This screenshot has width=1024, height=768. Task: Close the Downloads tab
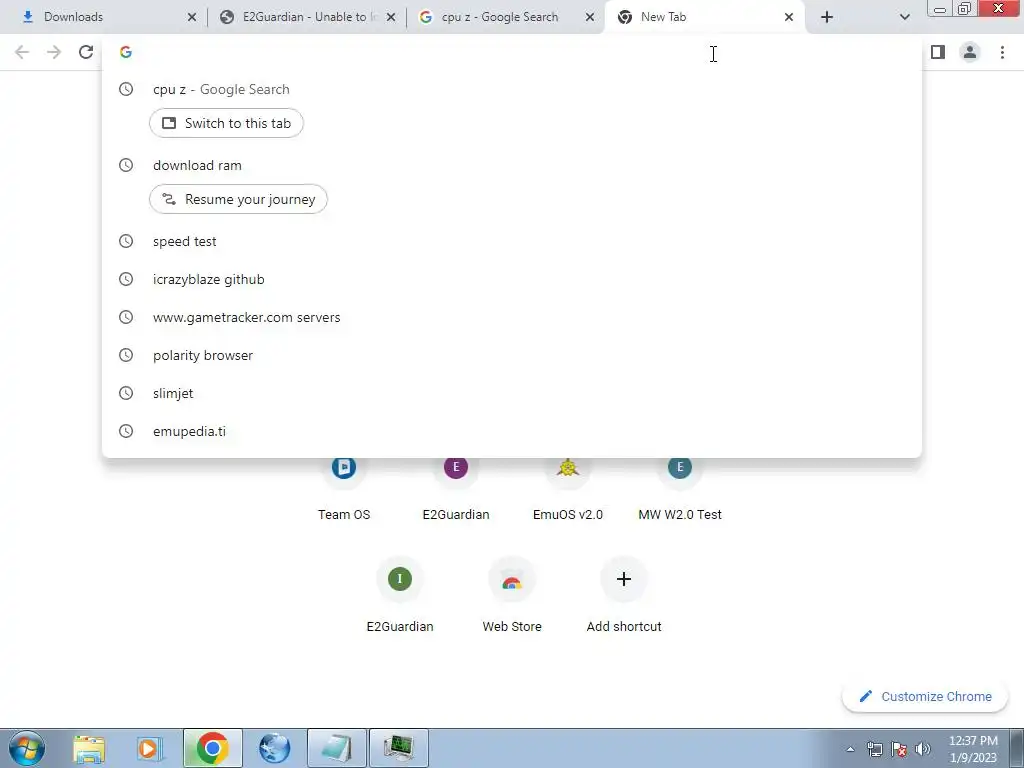point(191,17)
